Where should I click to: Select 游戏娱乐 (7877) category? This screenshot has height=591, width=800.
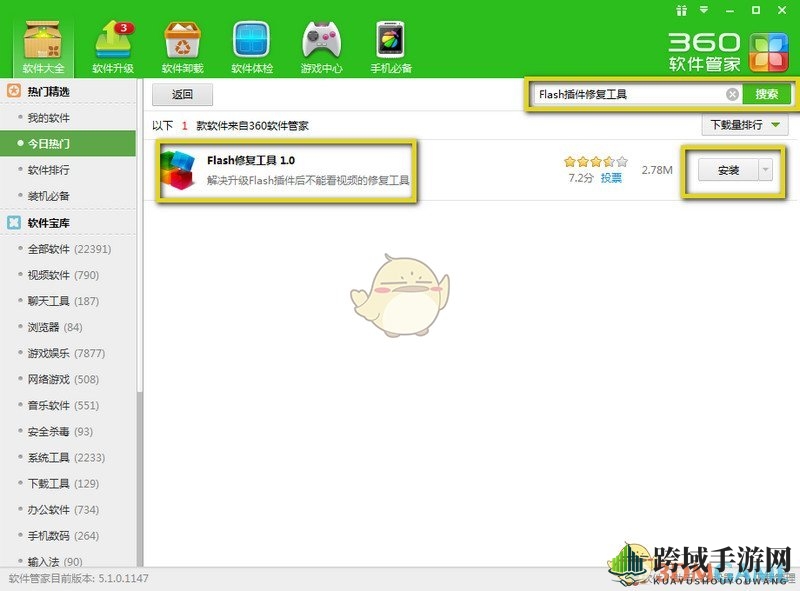click(68, 353)
